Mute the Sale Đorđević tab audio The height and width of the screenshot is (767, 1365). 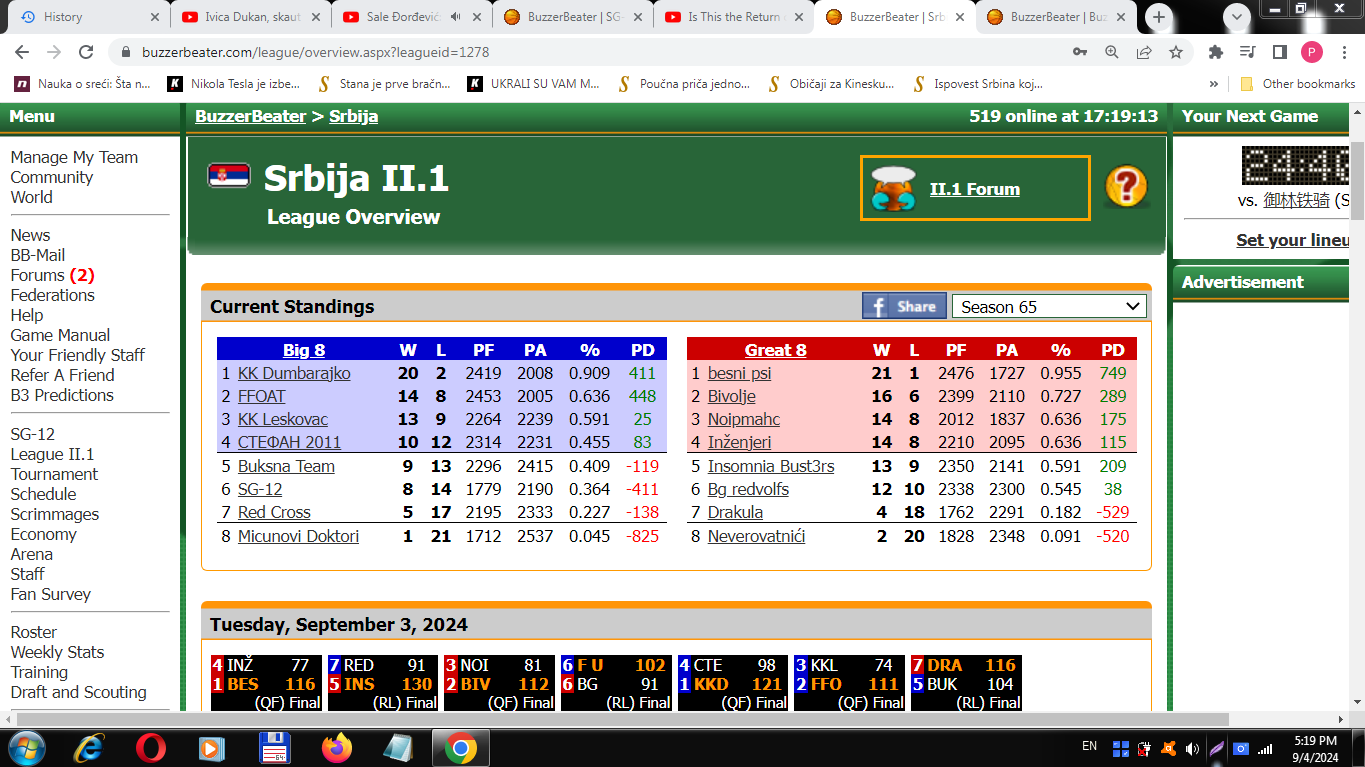point(456,17)
